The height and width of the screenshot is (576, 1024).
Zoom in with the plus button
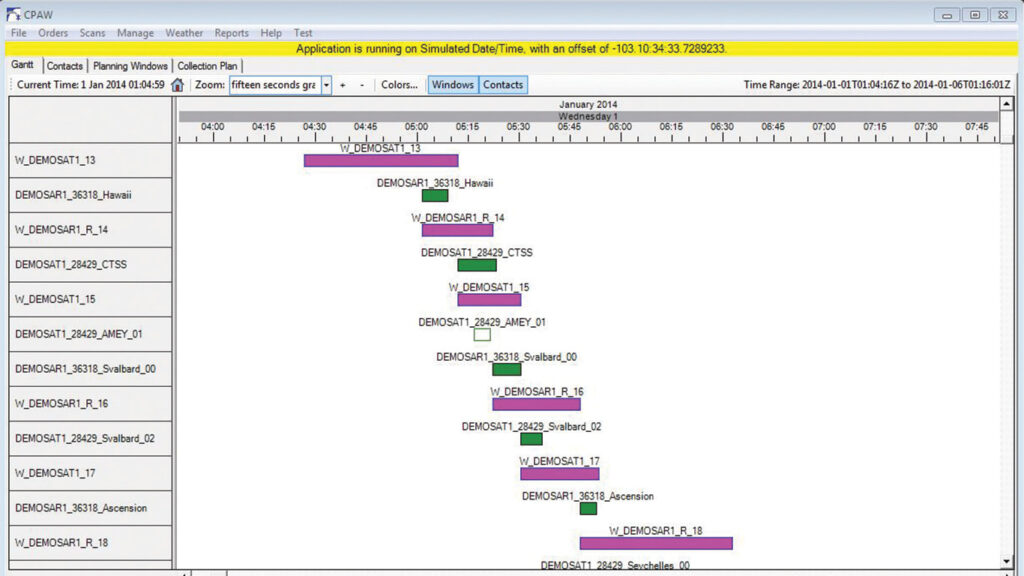(x=342, y=85)
